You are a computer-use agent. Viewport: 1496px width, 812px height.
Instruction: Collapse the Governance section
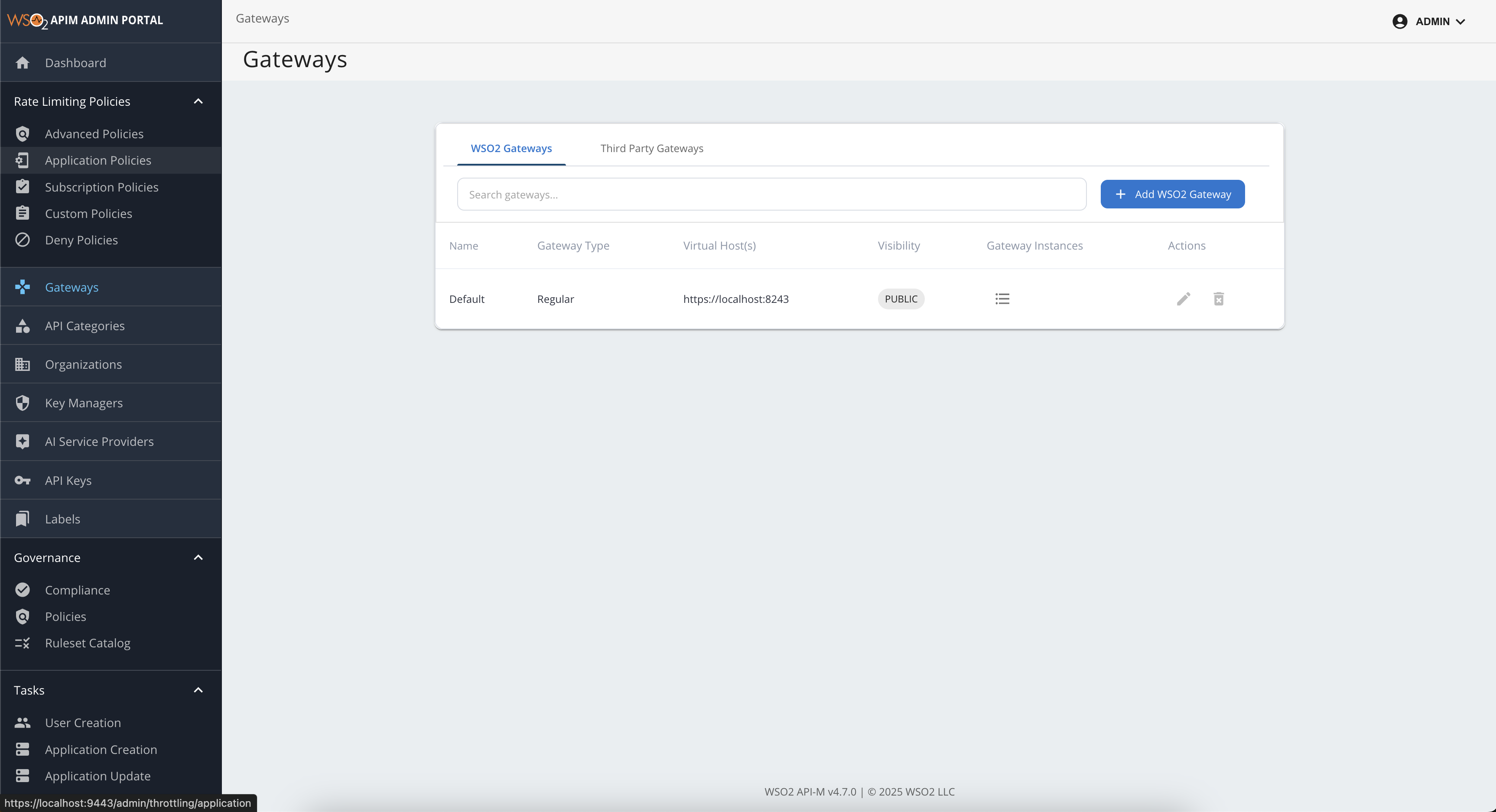[198, 558]
